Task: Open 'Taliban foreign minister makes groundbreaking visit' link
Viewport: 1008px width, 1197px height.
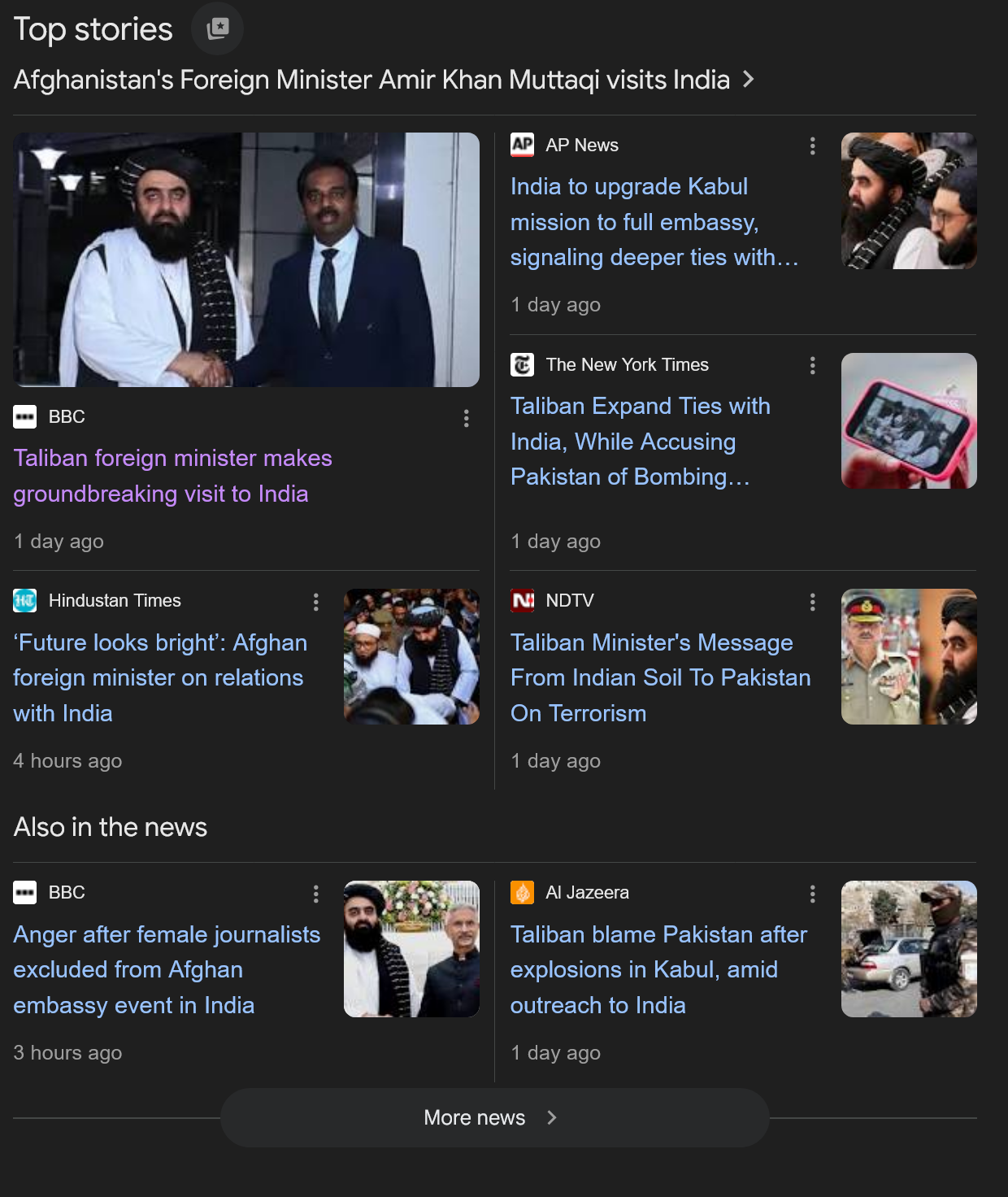Action: [172, 476]
